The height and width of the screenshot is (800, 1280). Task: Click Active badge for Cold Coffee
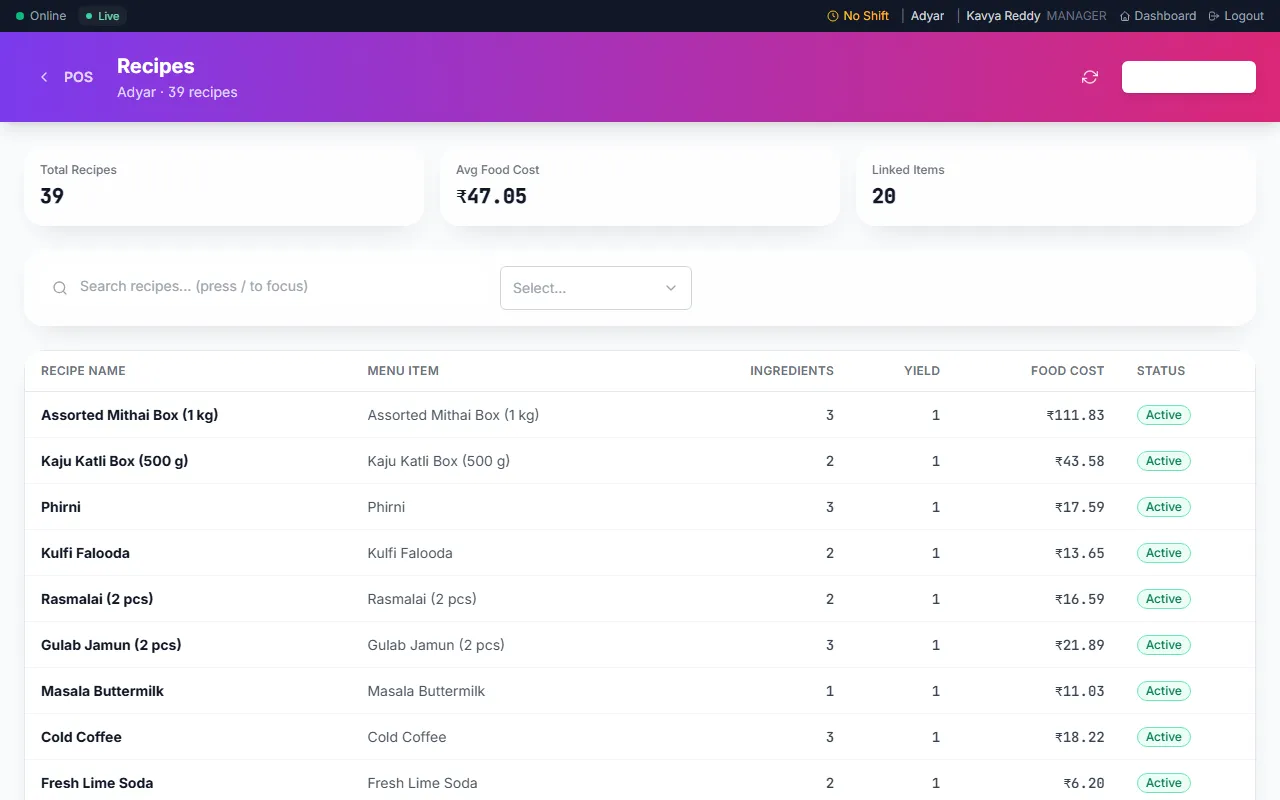point(1164,737)
